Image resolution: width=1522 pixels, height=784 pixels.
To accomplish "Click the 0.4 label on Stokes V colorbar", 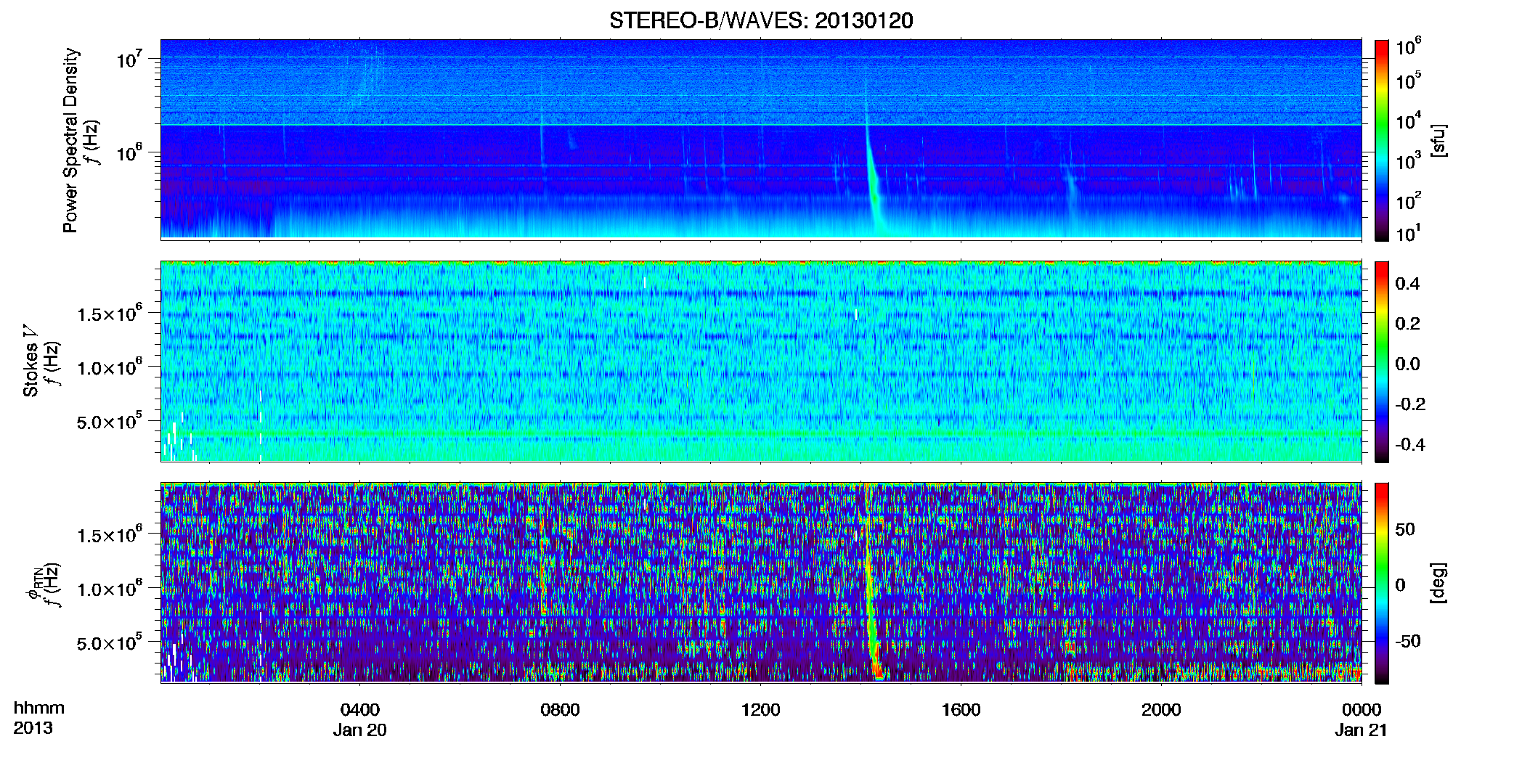I will point(1407,284).
